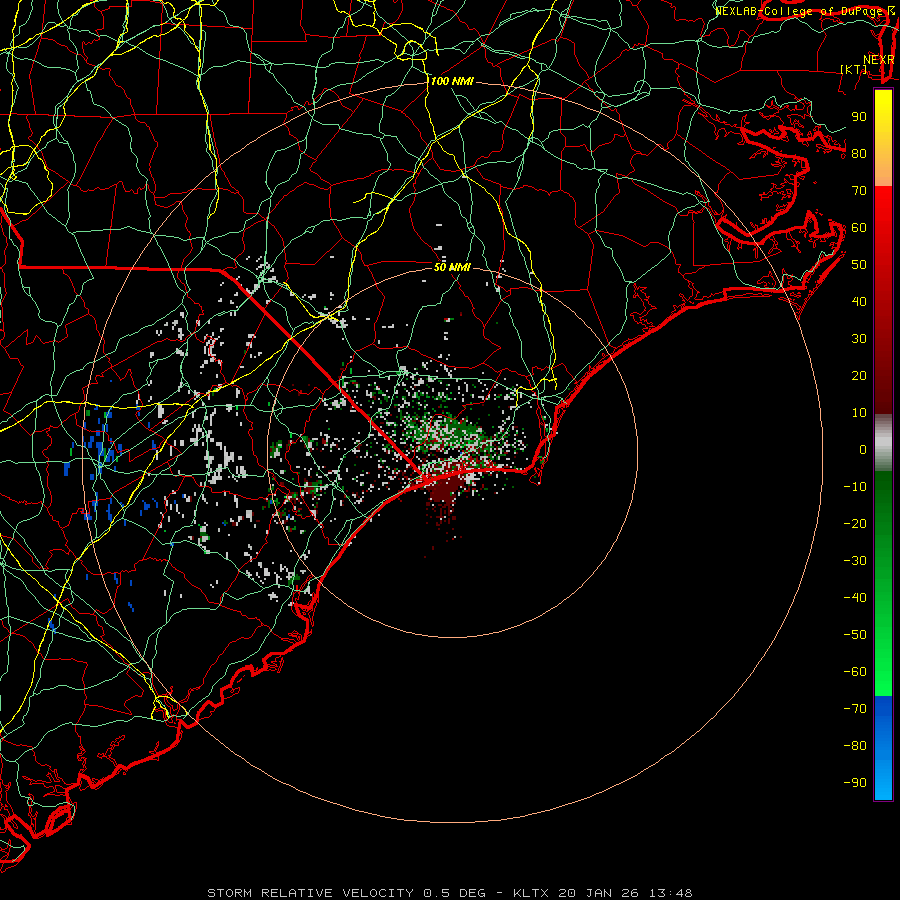
Task: Click the 70 value on the velocity scale
Action: pos(859,191)
